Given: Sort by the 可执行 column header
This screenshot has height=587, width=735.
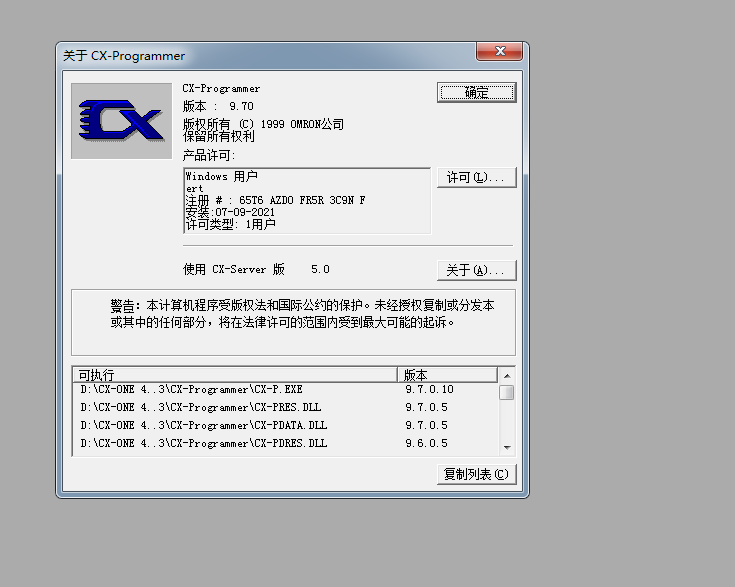Looking at the screenshot, I should (236, 375).
